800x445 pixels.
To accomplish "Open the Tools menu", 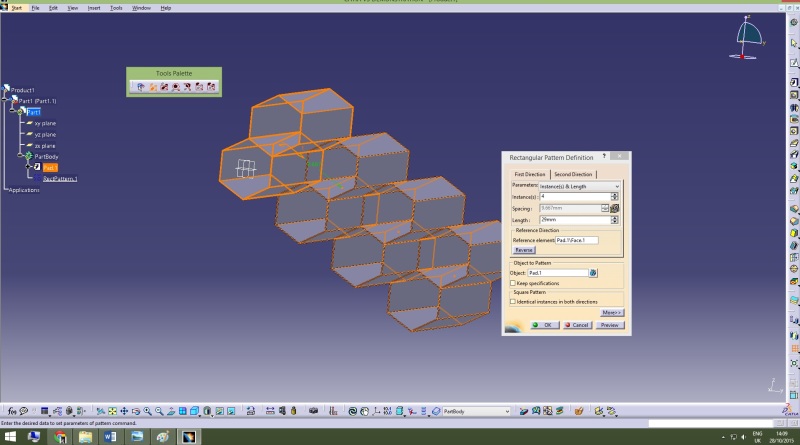I will click(116, 8).
